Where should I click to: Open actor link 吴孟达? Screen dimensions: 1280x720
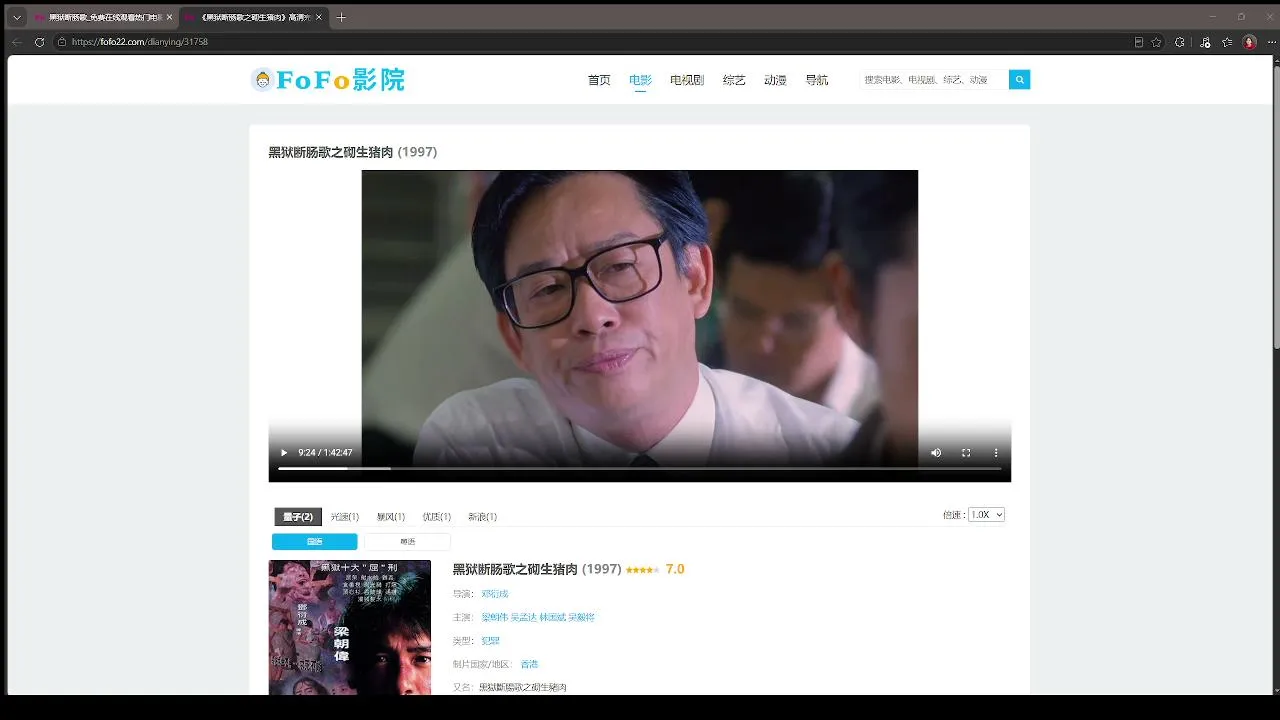(524, 618)
